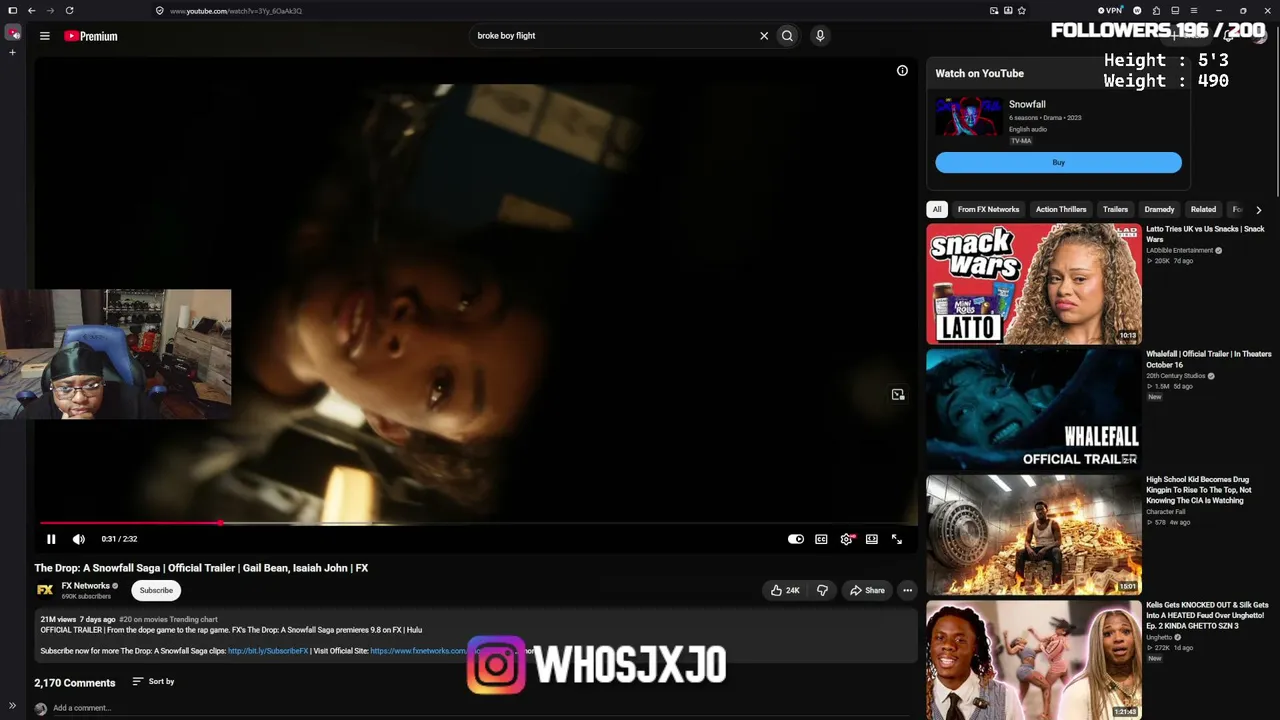The image size is (1280, 720).
Task: Open the 'Latto Tries UK vs Us Snacks' title
Action: click(x=1205, y=234)
